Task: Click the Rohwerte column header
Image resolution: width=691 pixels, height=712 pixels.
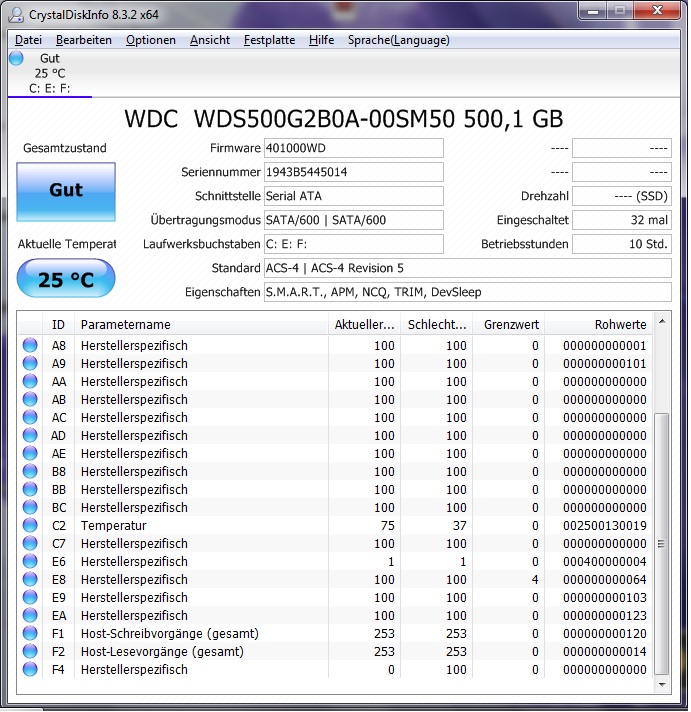Action: click(x=598, y=324)
